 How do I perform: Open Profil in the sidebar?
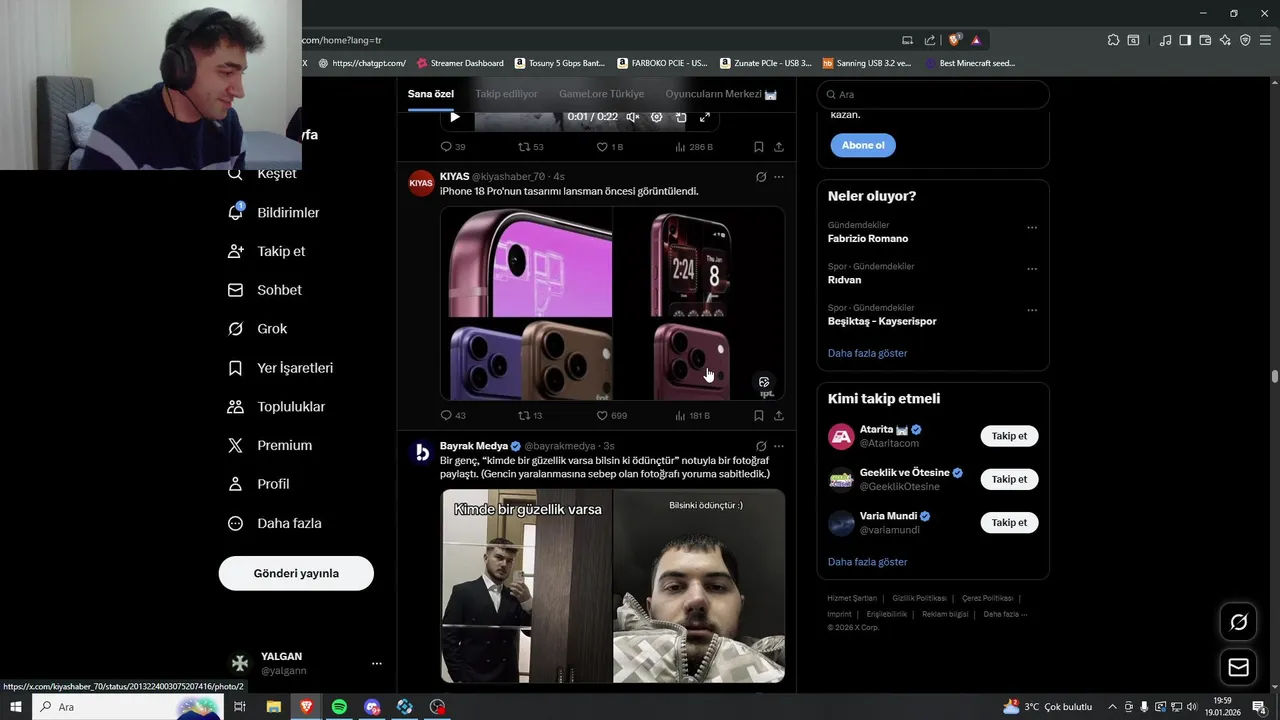(258, 484)
